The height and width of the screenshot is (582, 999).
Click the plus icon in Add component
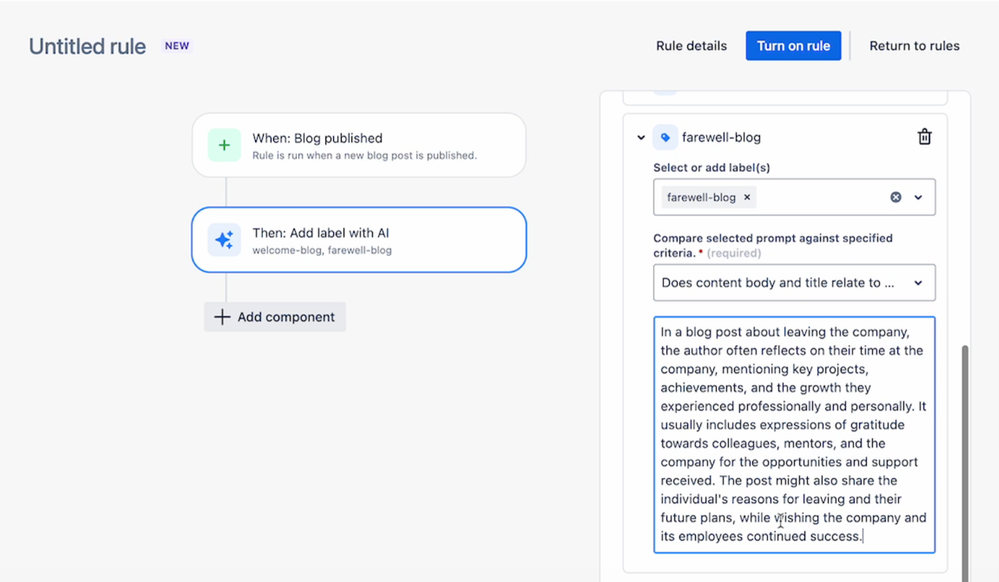point(222,317)
